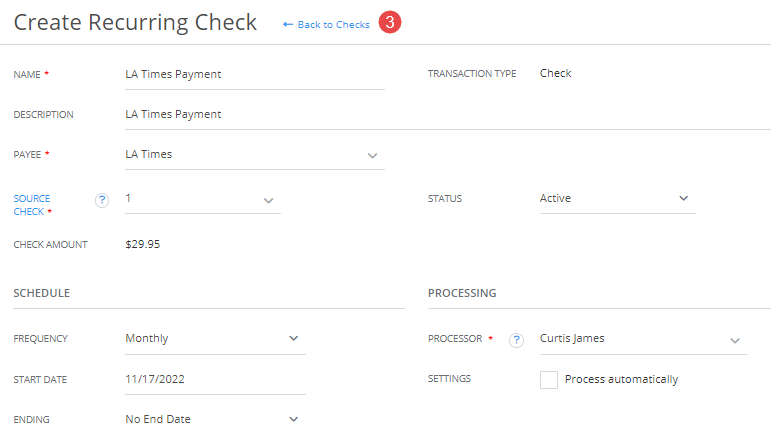771x431 pixels.
Task: Click the Frequency chevron arrow
Action: (294, 338)
